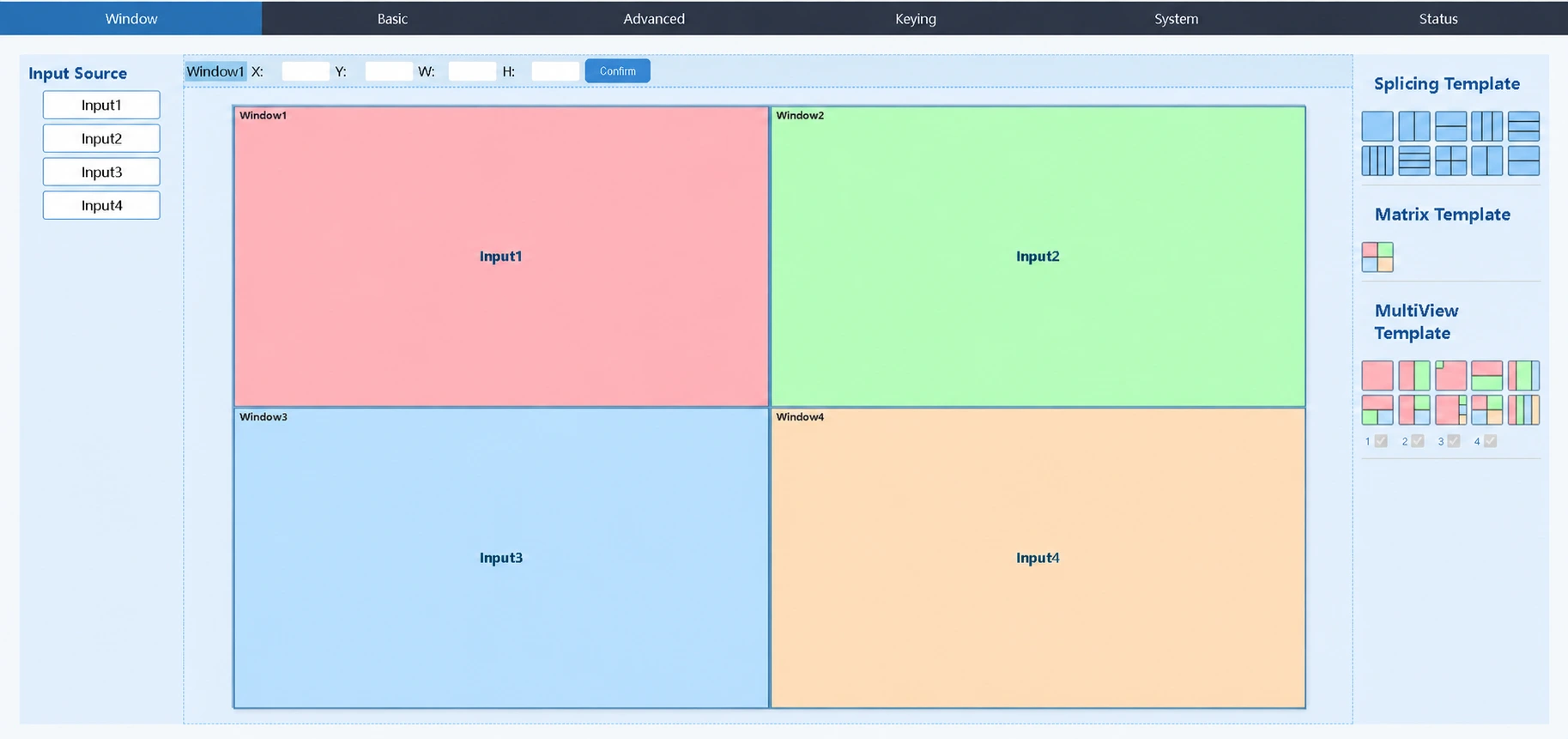The height and width of the screenshot is (739, 1568).
Task: Focus the X position field
Action: coord(306,71)
